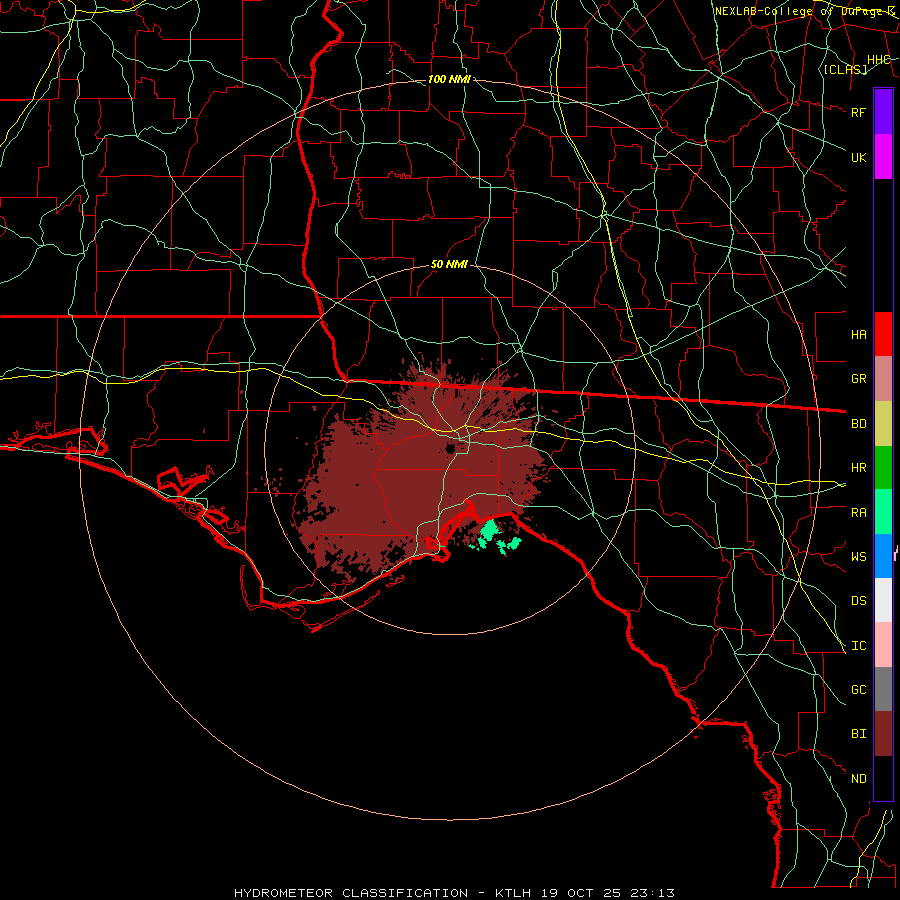Click the "HA" legend label
Screen dimensions: 900x900
[x=858, y=335]
